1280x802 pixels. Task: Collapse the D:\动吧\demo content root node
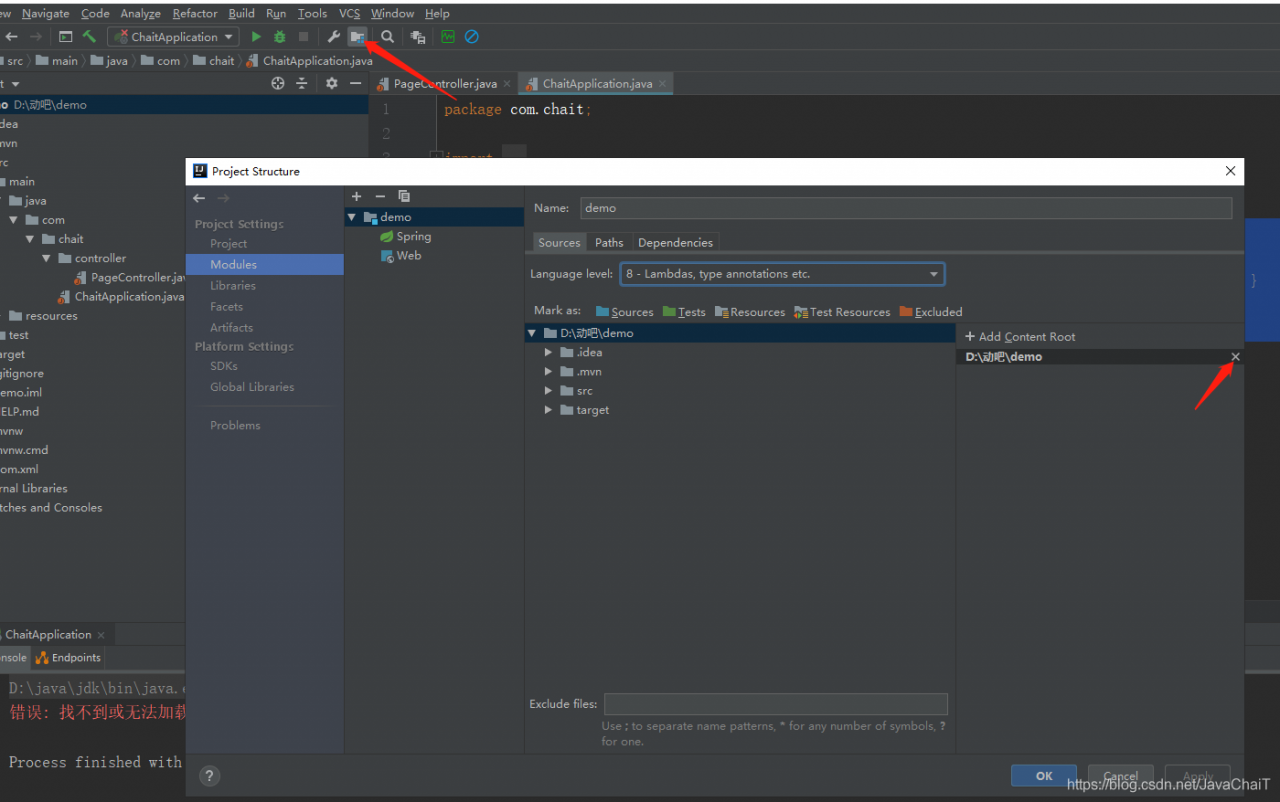tap(533, 333)
